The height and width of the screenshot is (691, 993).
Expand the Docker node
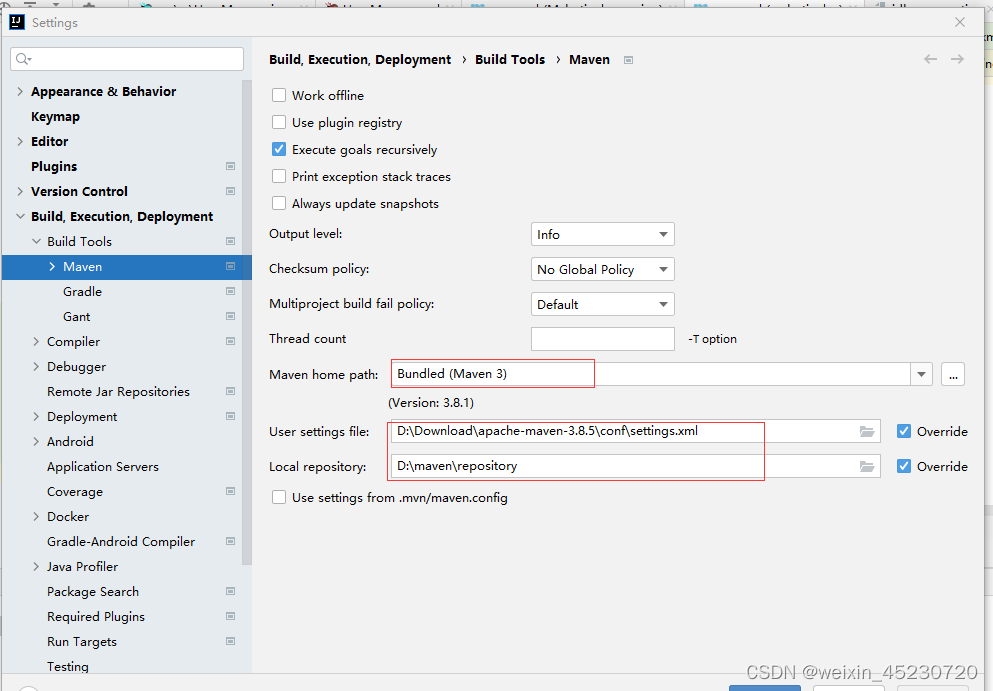[36, 516]
